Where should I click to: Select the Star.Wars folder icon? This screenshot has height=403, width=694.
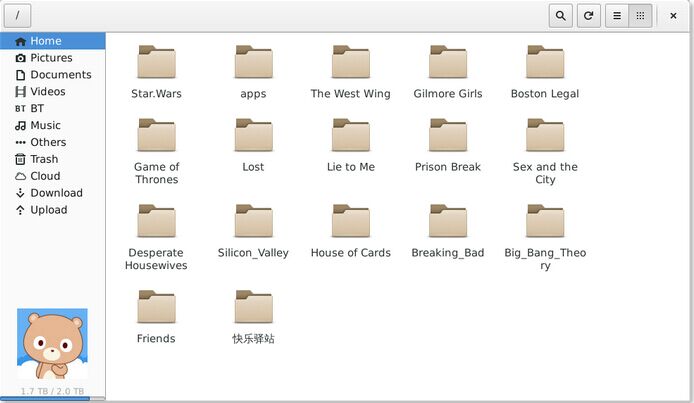(156, 61)
